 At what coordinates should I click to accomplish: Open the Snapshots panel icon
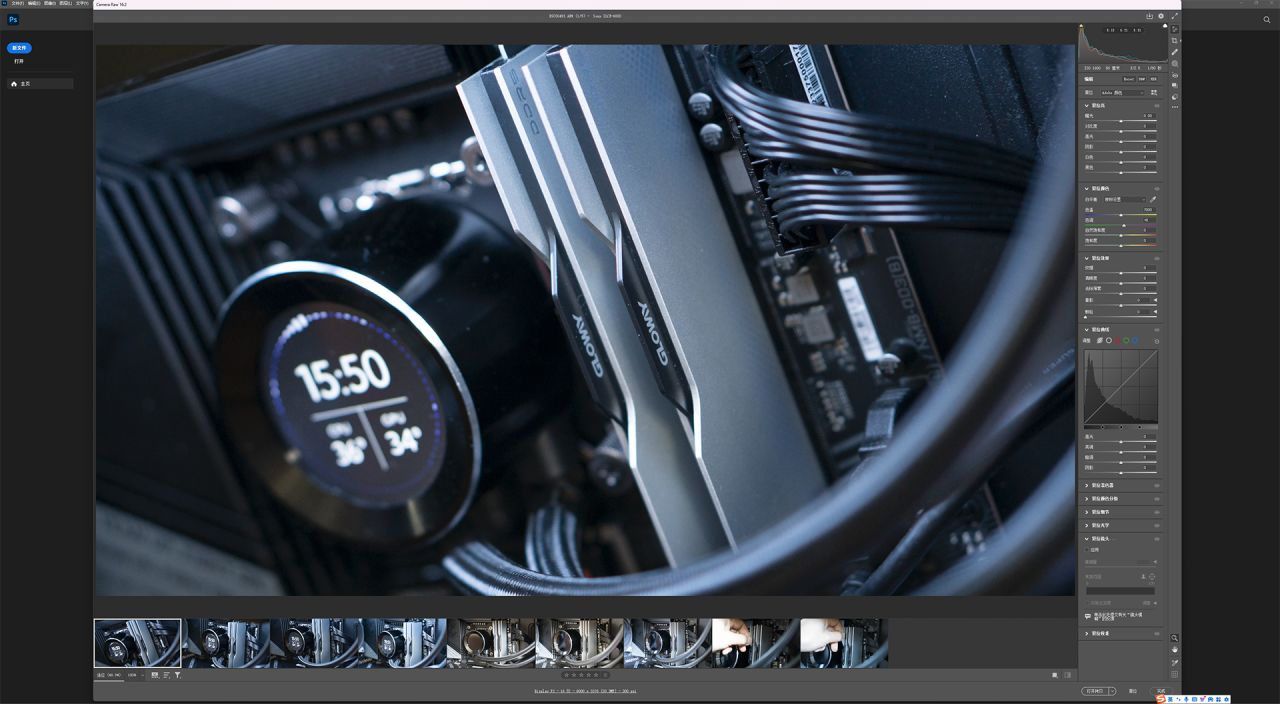(1175, 85)
